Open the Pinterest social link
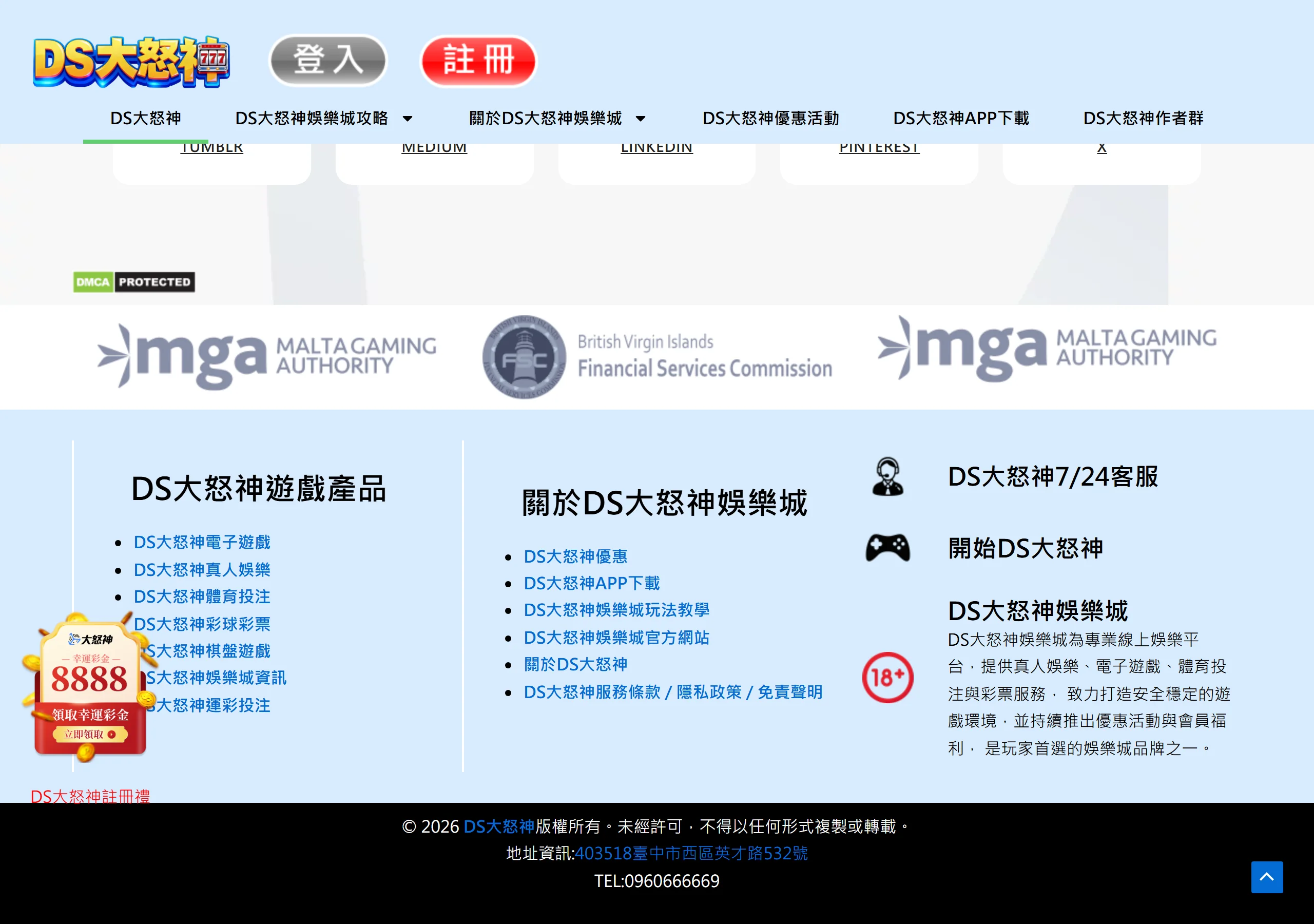The width and height of the screenshot is (1314, 924). 880,148
